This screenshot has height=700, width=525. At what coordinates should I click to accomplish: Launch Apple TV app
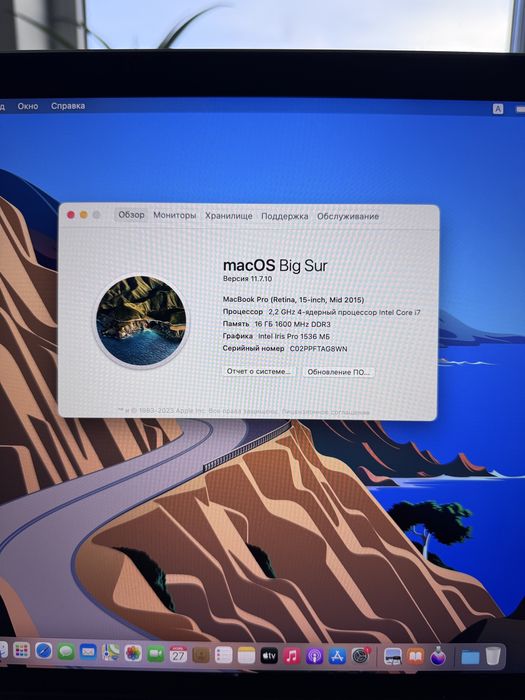pyautogui.click(x=269, y=656)
